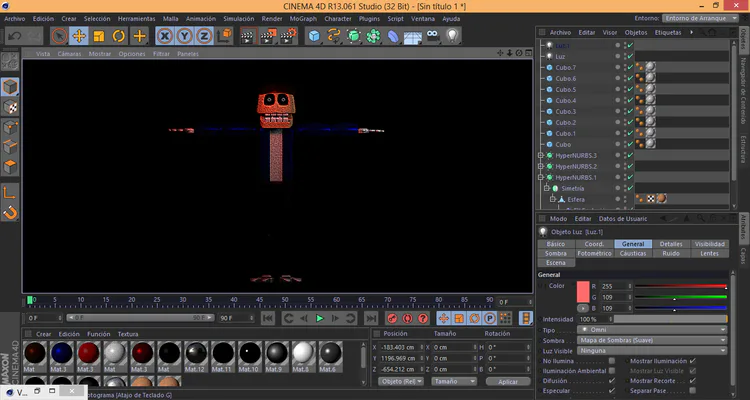The width and height of the screenshot is (750, 400).
Task: Expand the HyperNURBS.2 tree node
Action: pos(541,167)
